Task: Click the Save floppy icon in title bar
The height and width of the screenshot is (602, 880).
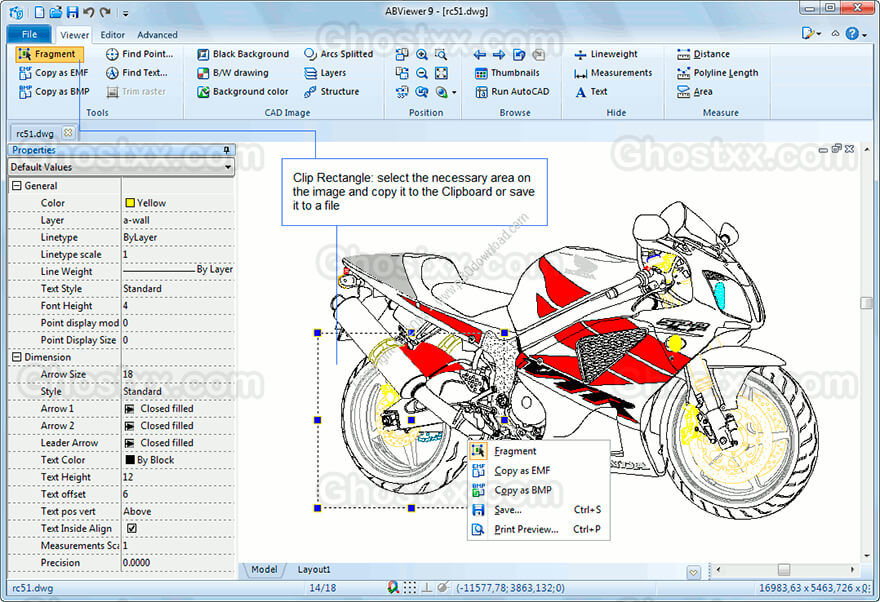Action: tap(72, 12)
